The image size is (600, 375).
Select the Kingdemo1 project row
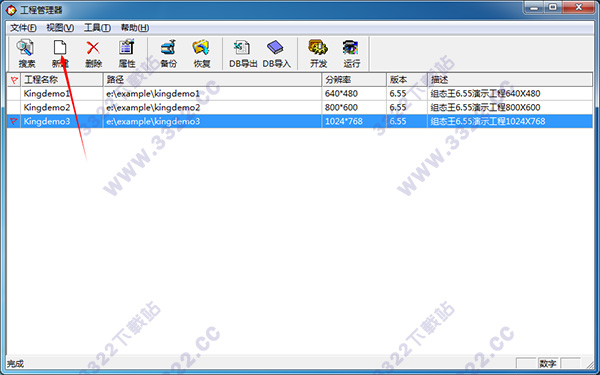tap(300, 94)
